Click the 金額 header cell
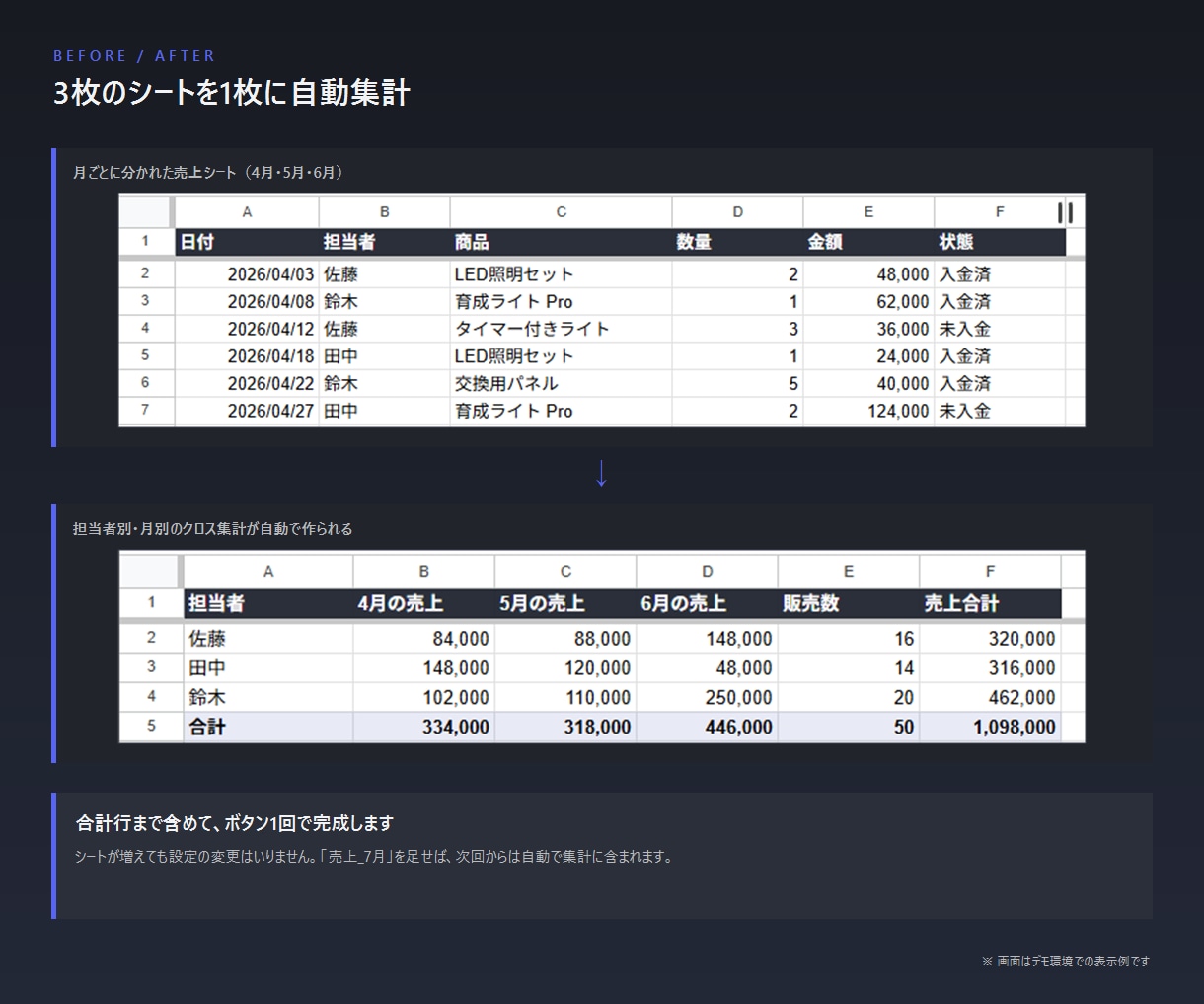Screen dimensions: 1204x1004 pos(868,242)
